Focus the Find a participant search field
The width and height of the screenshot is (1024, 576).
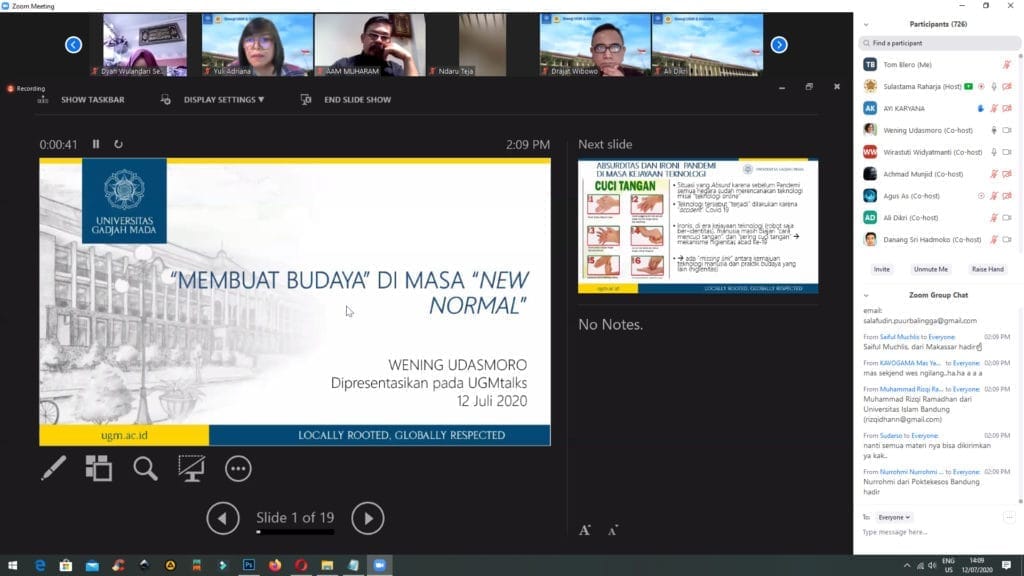(x=939, y=43)
